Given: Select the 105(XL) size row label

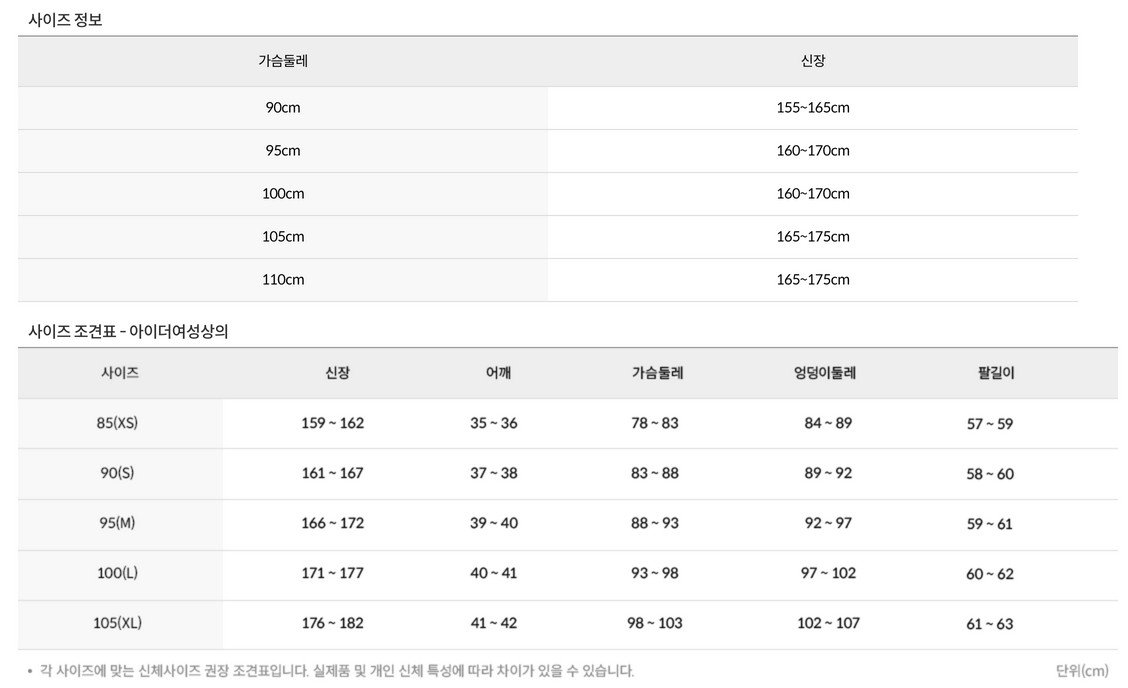Looking at the screenshot, I should click(x=118, y=622).
